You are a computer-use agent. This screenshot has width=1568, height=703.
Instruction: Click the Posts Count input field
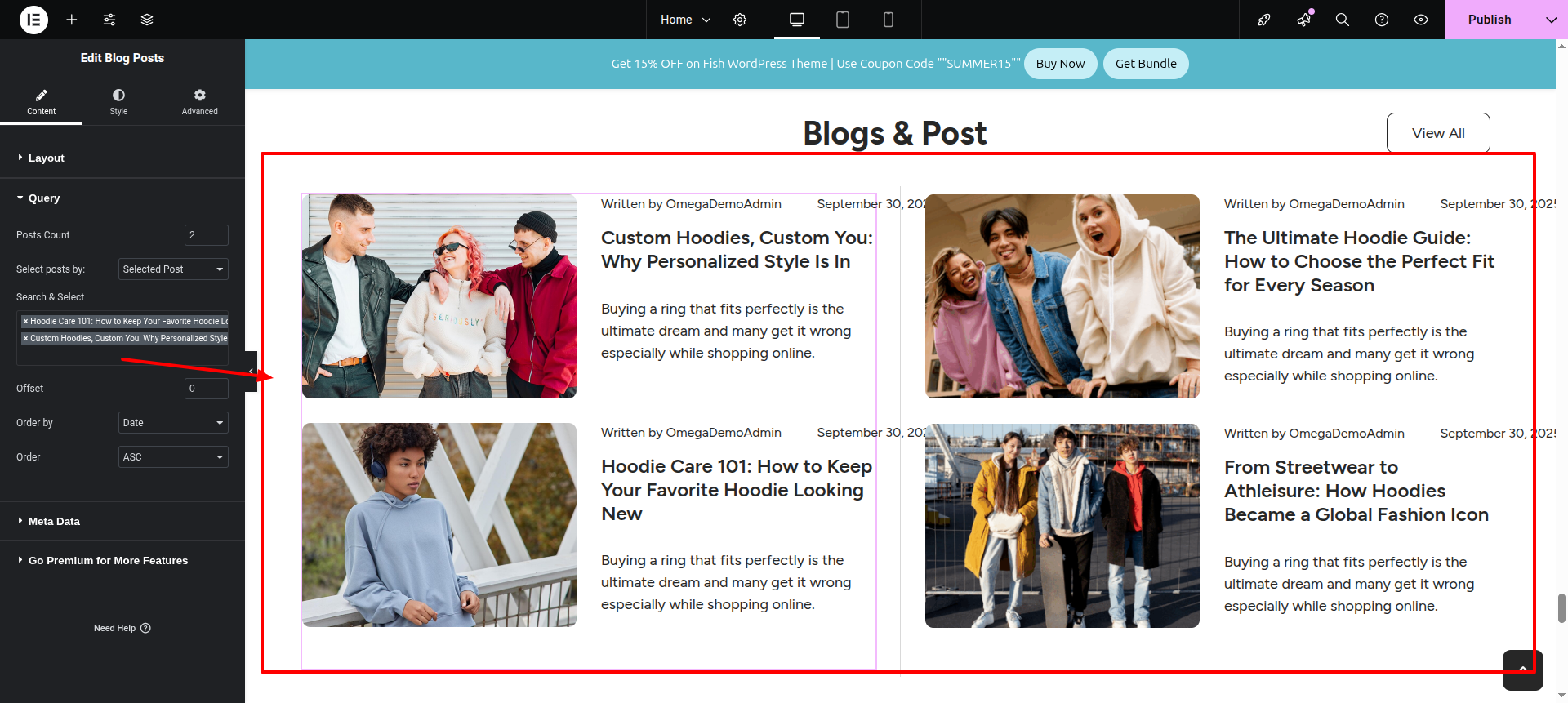tap(206, 235)
